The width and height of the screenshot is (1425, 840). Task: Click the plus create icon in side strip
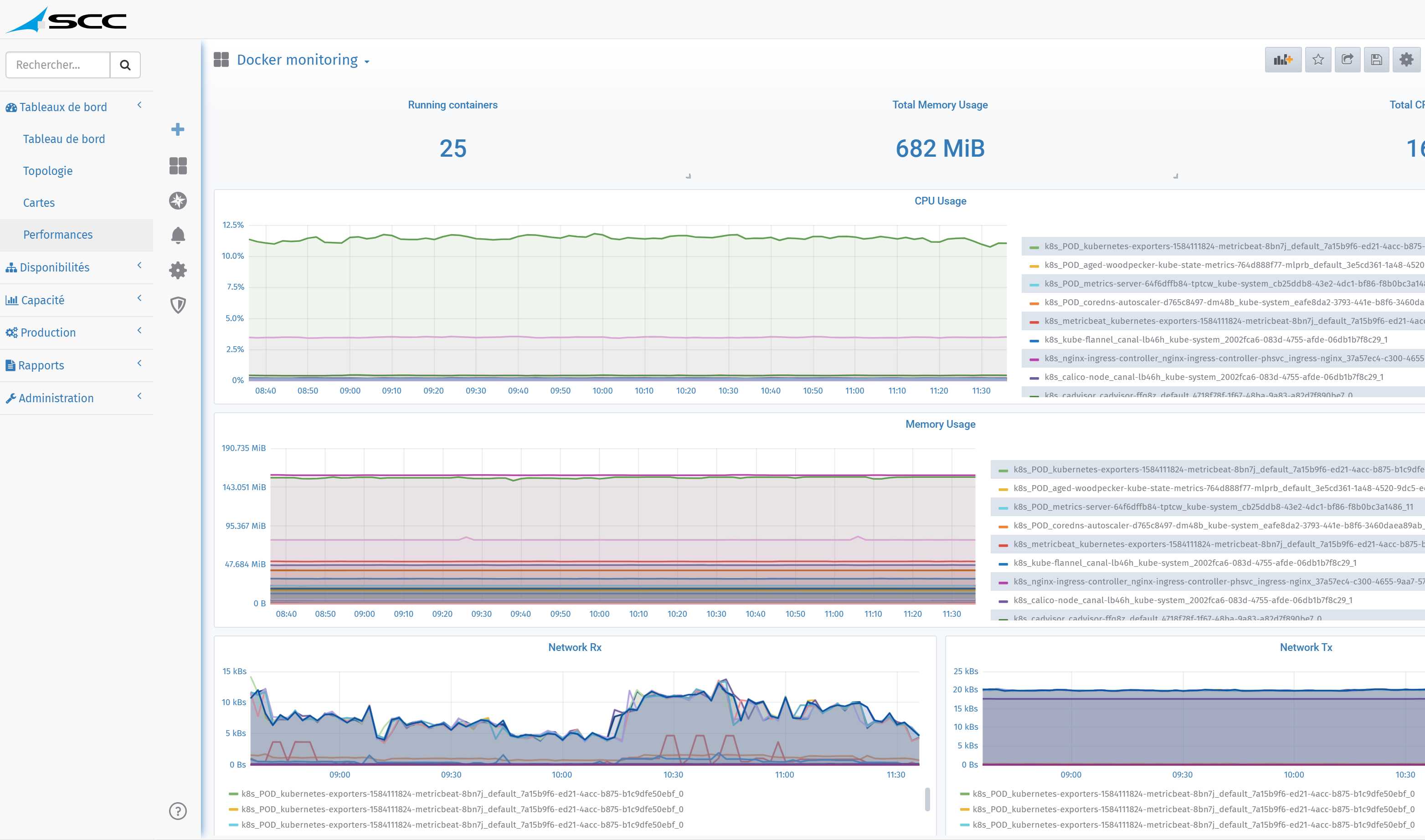tap(178, 130)
